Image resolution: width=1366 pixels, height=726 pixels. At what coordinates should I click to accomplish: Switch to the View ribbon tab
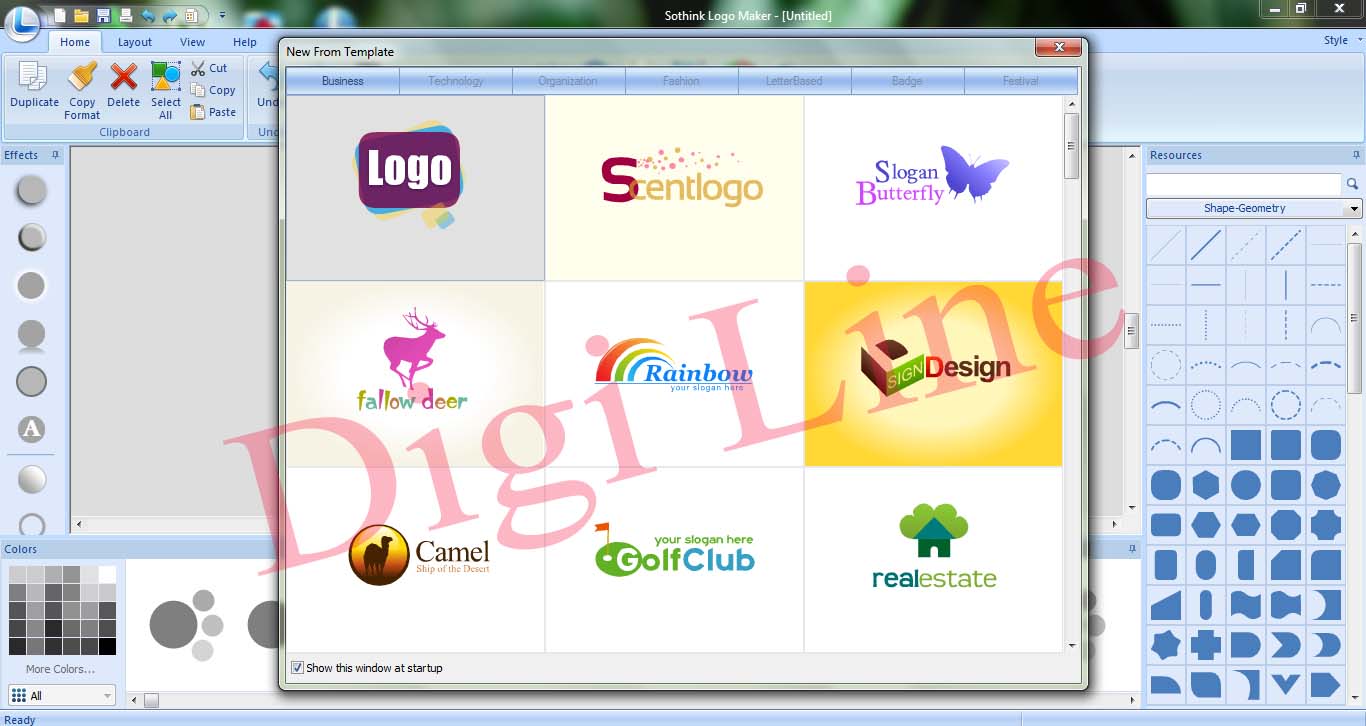pos(192,42)
